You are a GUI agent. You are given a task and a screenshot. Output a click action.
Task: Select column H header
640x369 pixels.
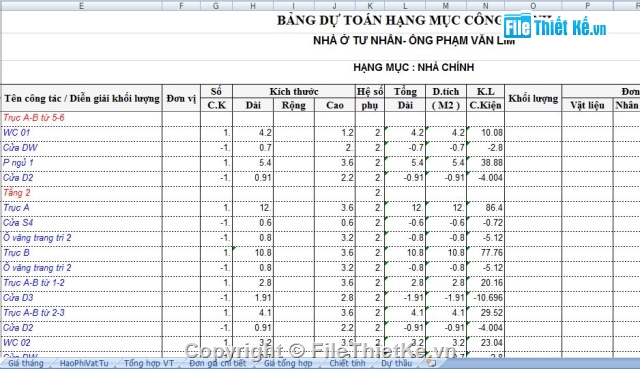pos(253,6)
